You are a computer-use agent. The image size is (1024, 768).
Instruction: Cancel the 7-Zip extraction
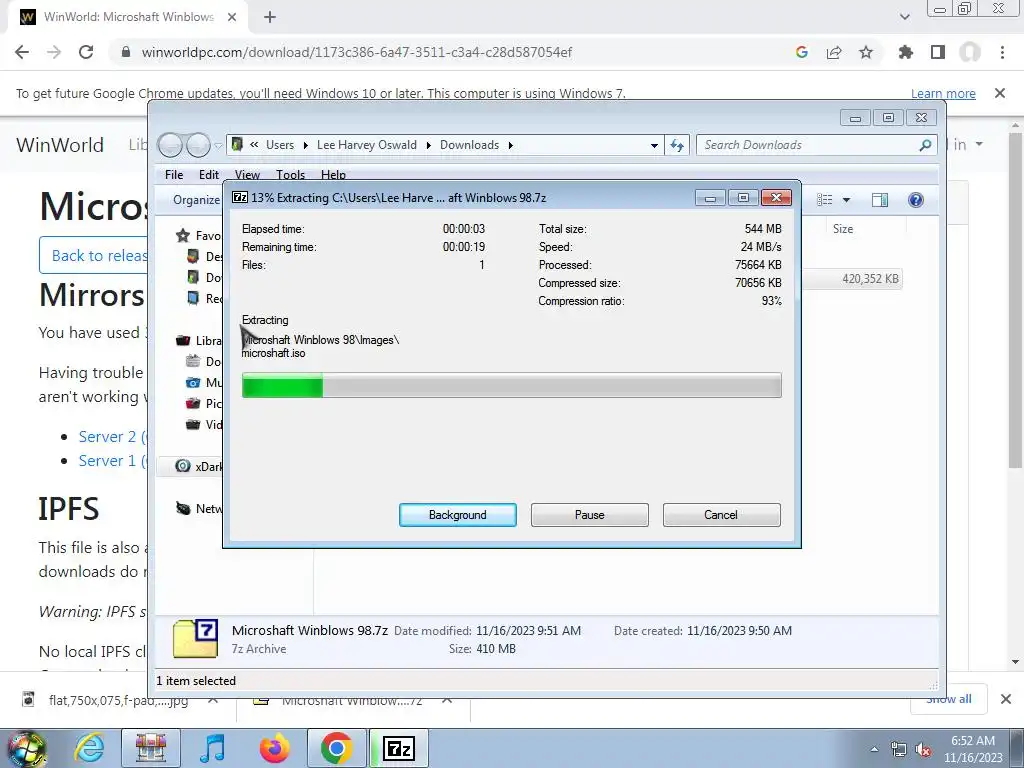click(x=722, y=515)
